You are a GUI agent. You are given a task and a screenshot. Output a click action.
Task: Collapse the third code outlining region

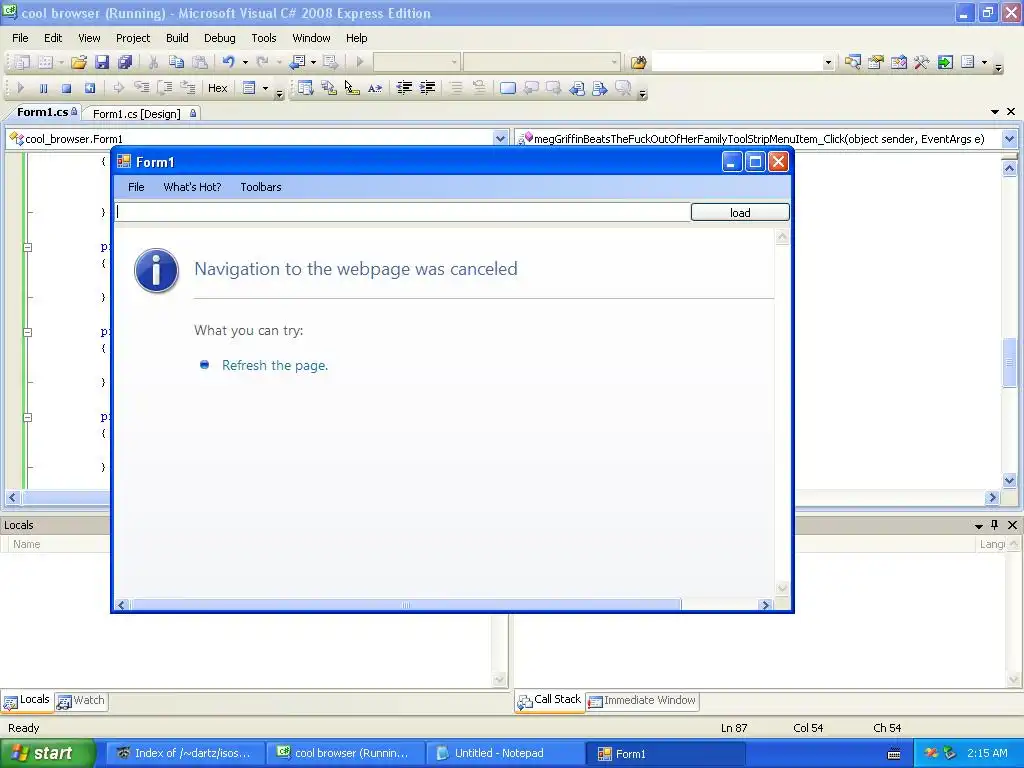click(x=27, y=417)
